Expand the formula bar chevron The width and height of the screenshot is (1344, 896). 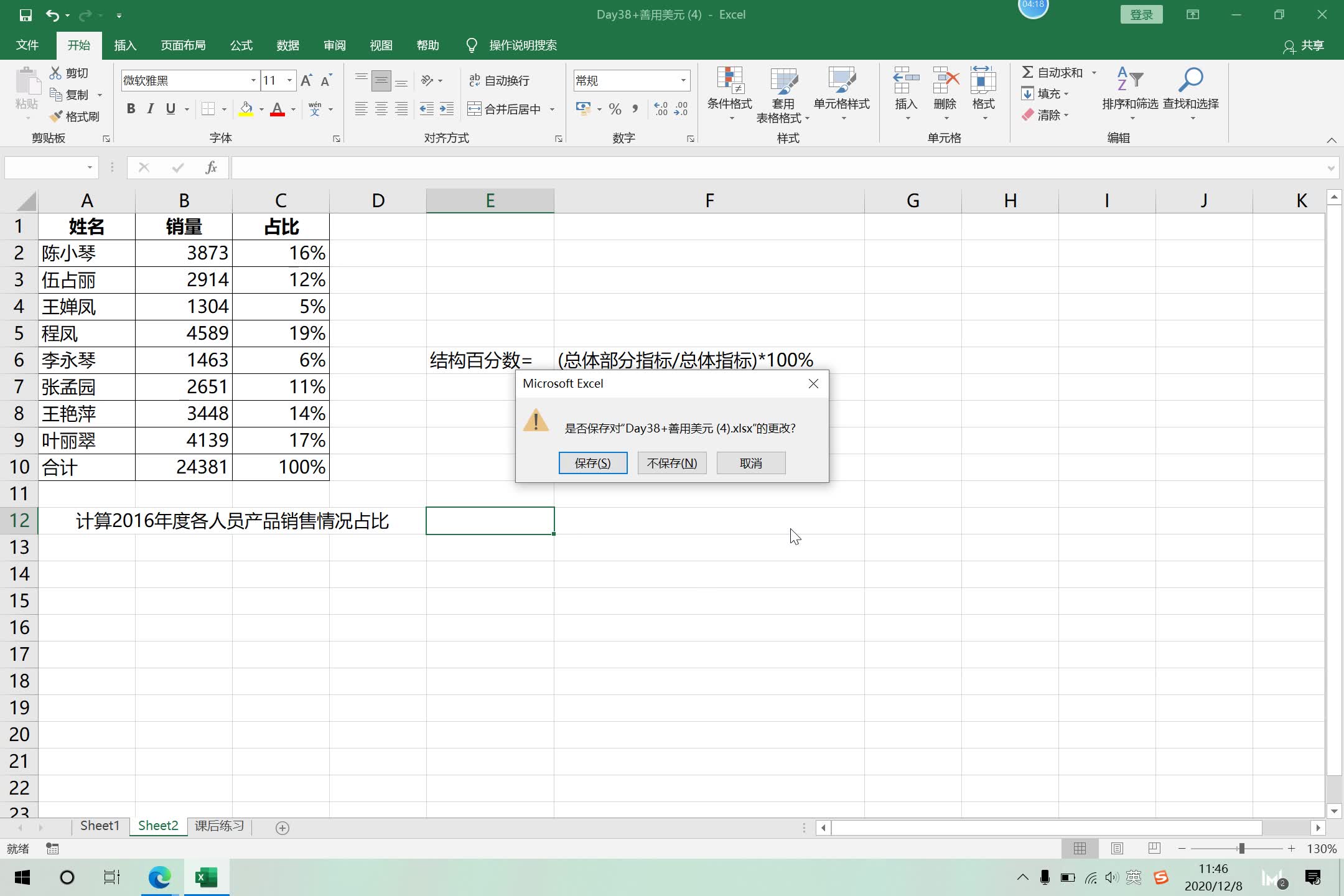tap(1330, 168)
